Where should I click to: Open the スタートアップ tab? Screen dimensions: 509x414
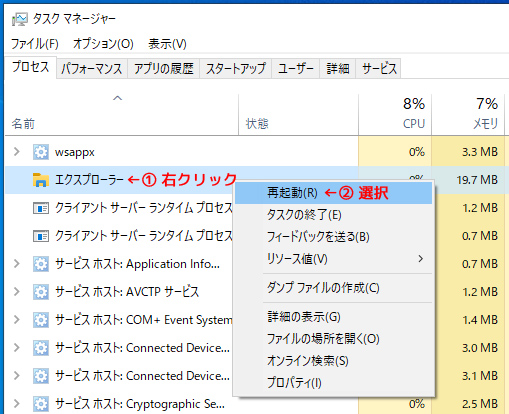[236, 69]
